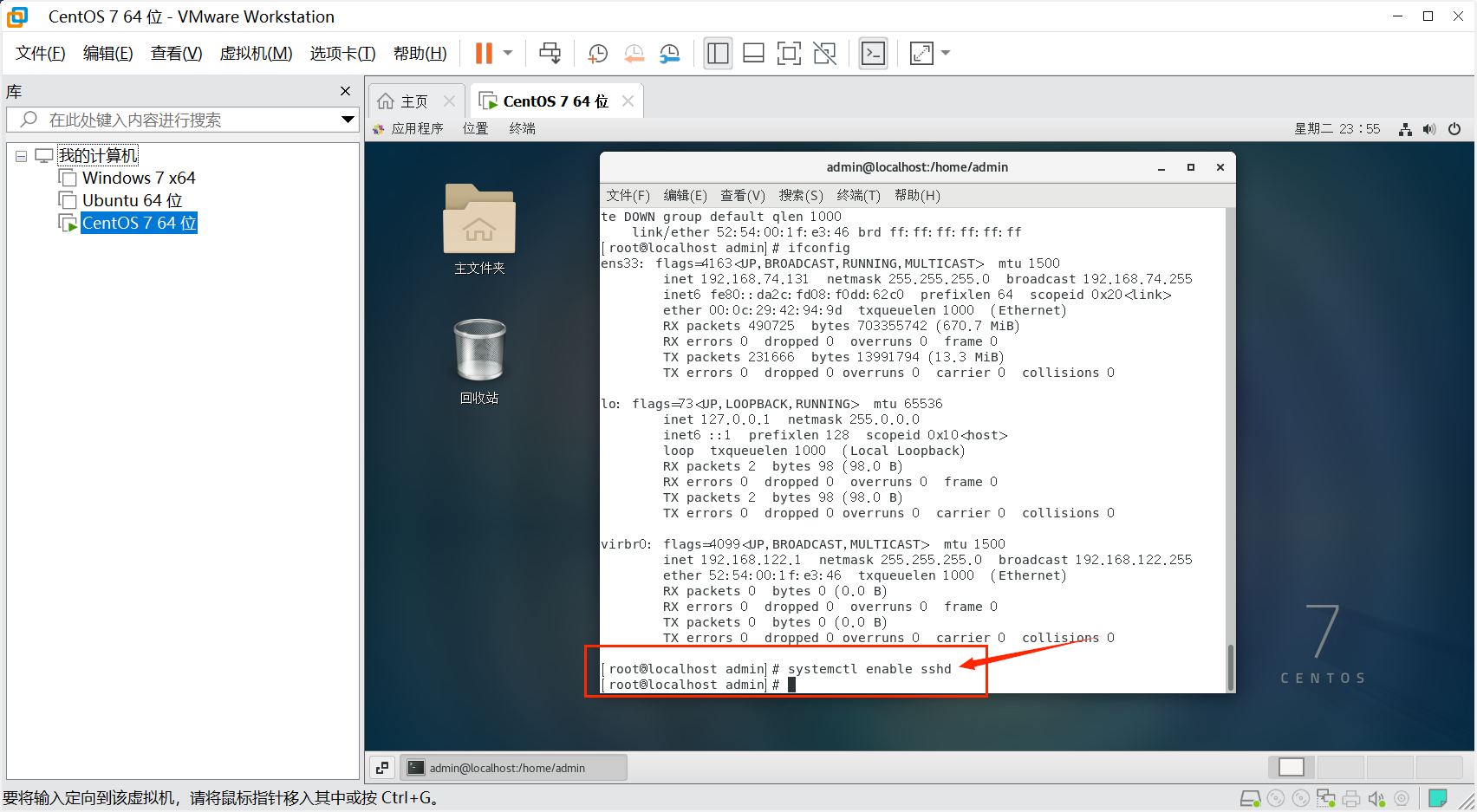Open the power options dropdown arrow beside pause

pyautogui.click(x=508, y=53)
